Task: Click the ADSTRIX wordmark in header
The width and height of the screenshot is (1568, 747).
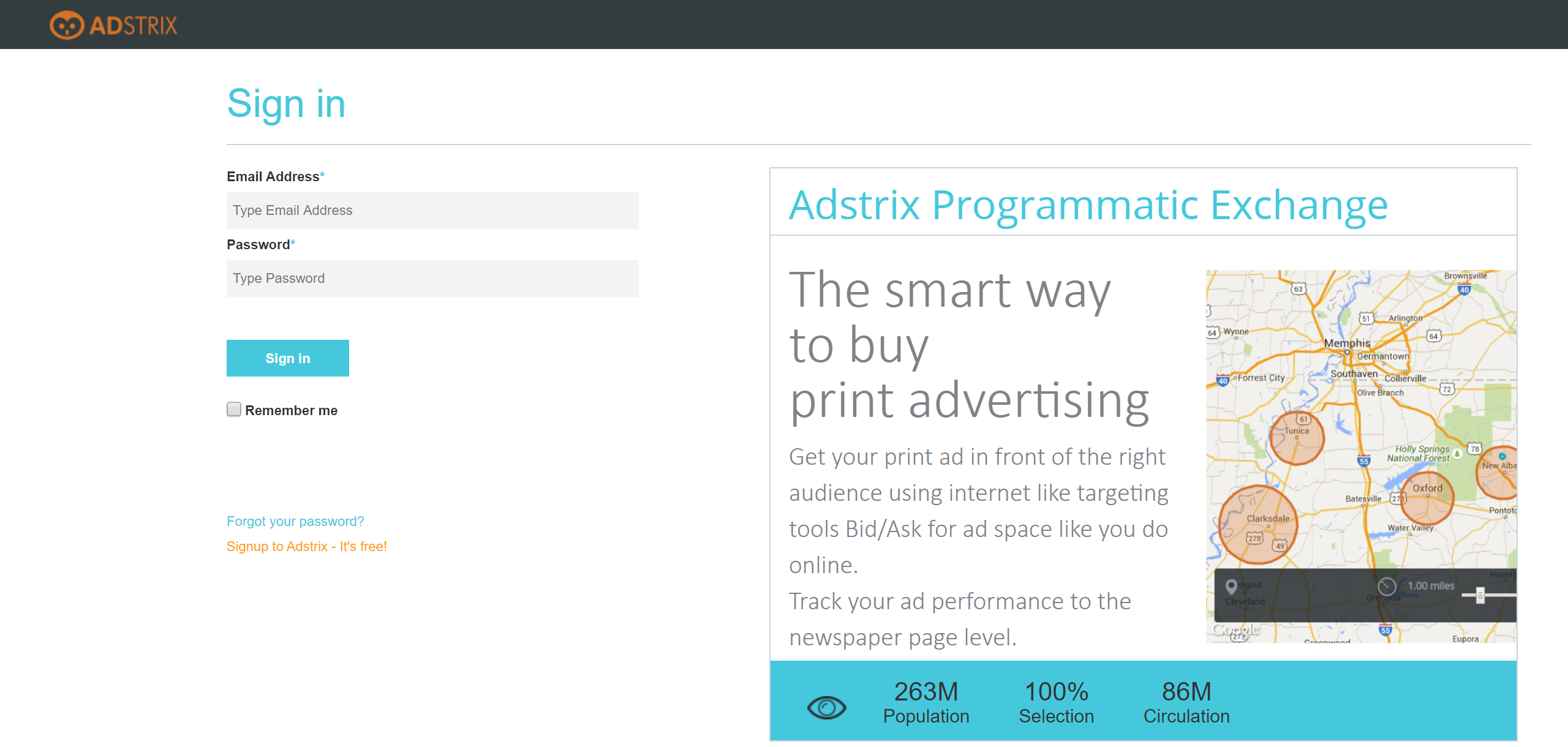Action: tap(134, 26)
